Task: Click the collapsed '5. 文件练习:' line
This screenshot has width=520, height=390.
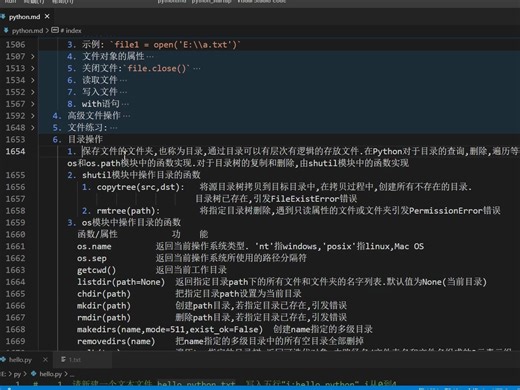Action: 85,128
